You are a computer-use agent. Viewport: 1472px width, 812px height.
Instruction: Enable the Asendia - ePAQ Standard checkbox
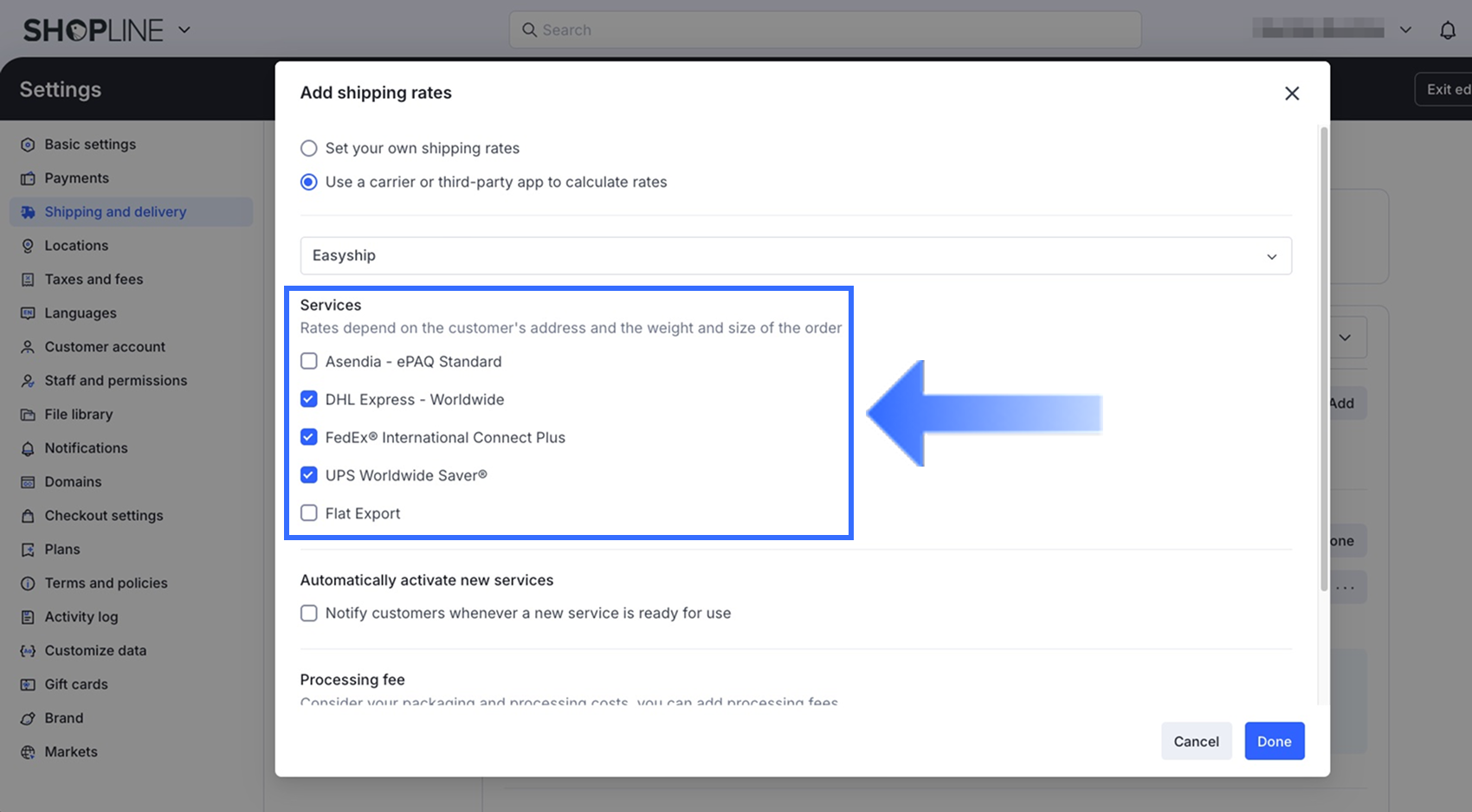309,361
